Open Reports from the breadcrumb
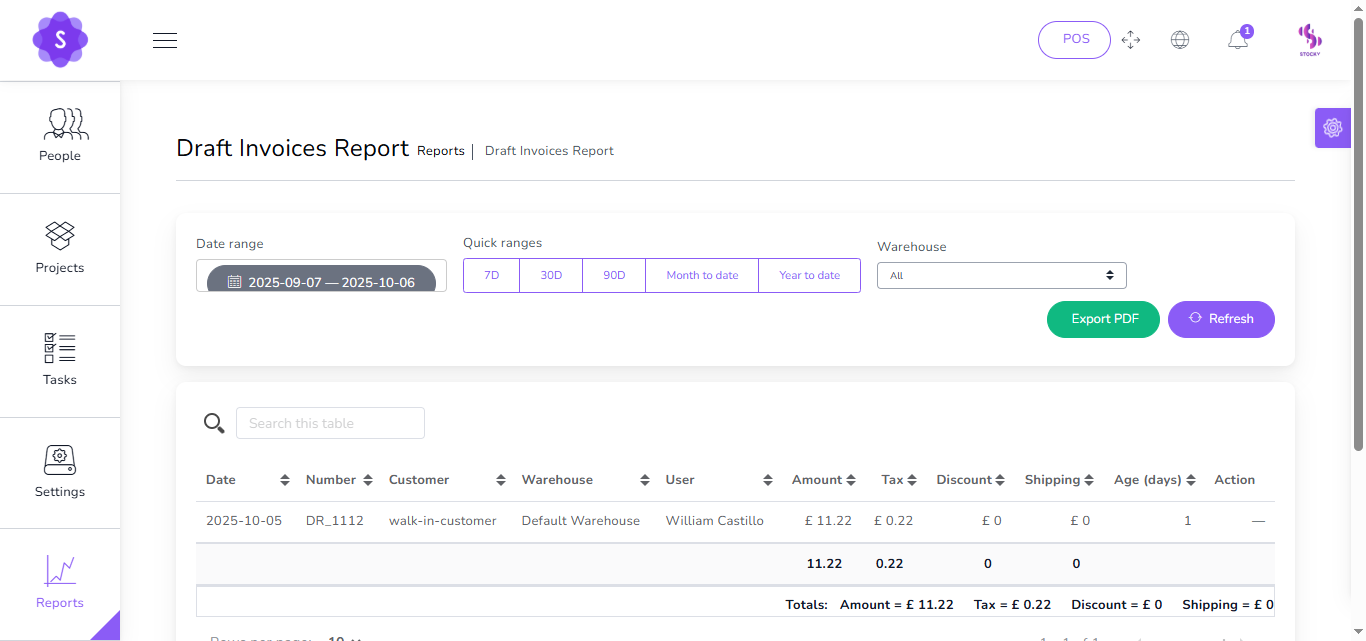Image resolution: width=1366 pixels, height=641 pixels. coord(441,150)
